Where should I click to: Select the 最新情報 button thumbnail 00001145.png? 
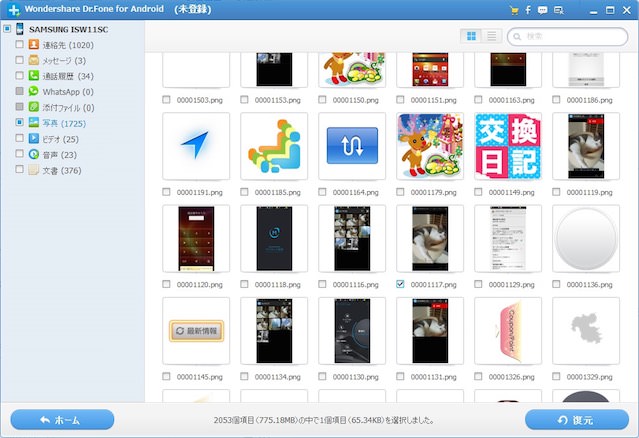[196, 331]
